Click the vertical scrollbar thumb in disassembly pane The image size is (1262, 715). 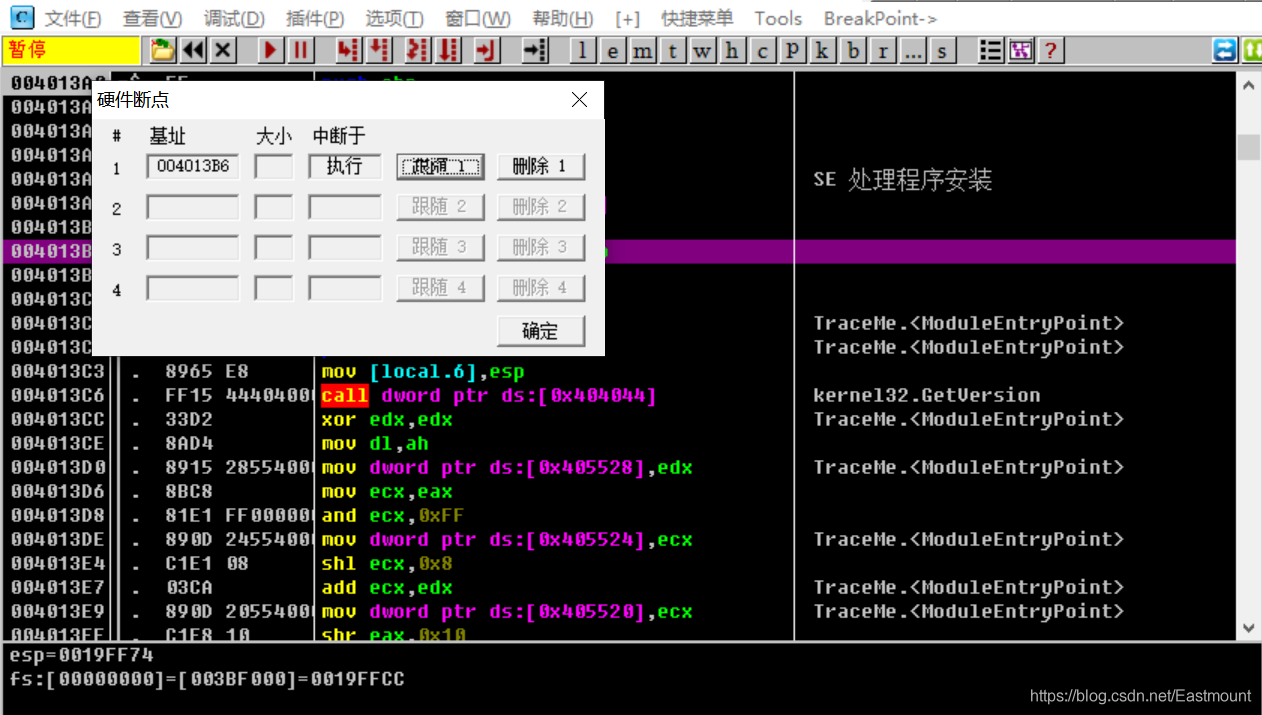coord(1249,147)
